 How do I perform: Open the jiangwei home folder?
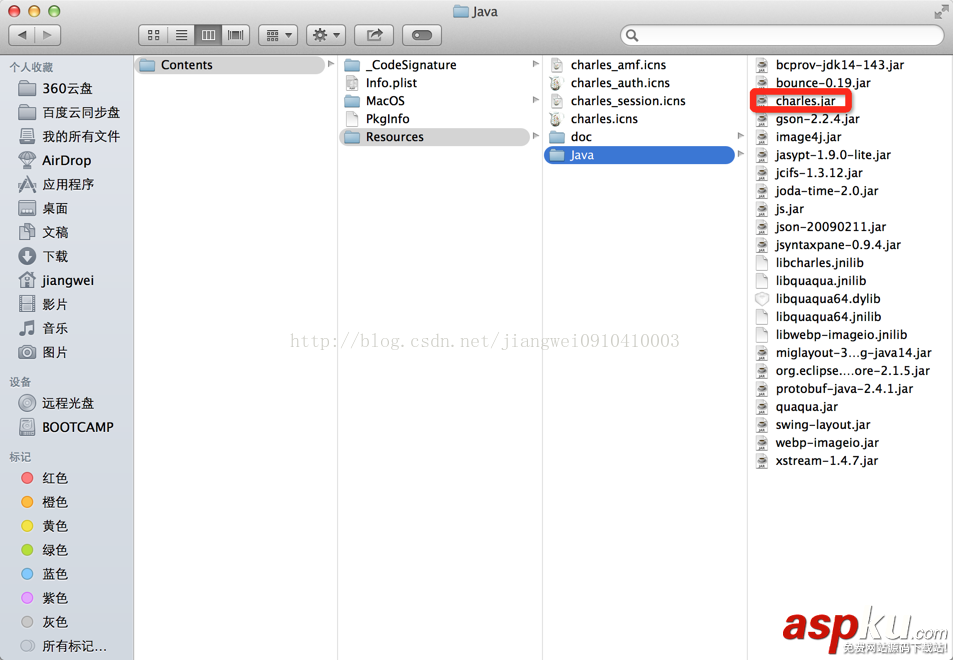click(x=67, y=280)
